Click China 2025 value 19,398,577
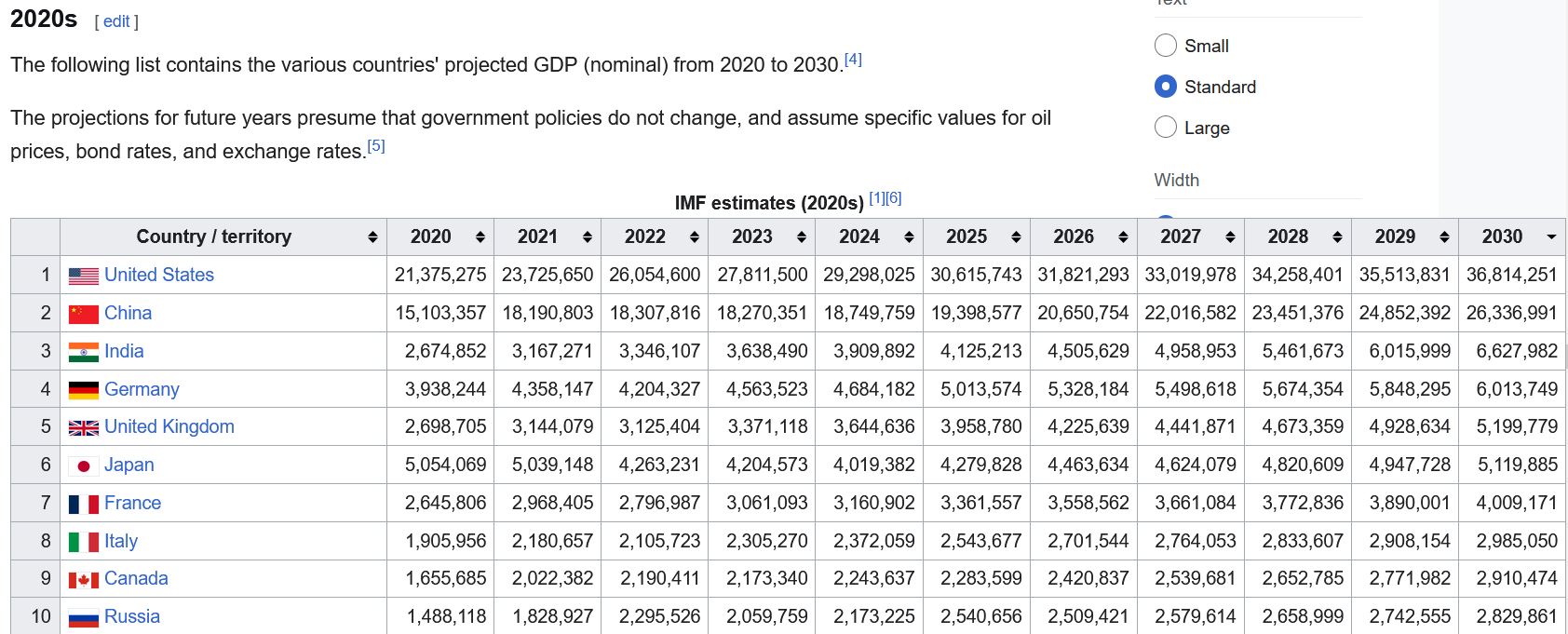Screen dimensions: 1568x634 (x=977, y=313)
